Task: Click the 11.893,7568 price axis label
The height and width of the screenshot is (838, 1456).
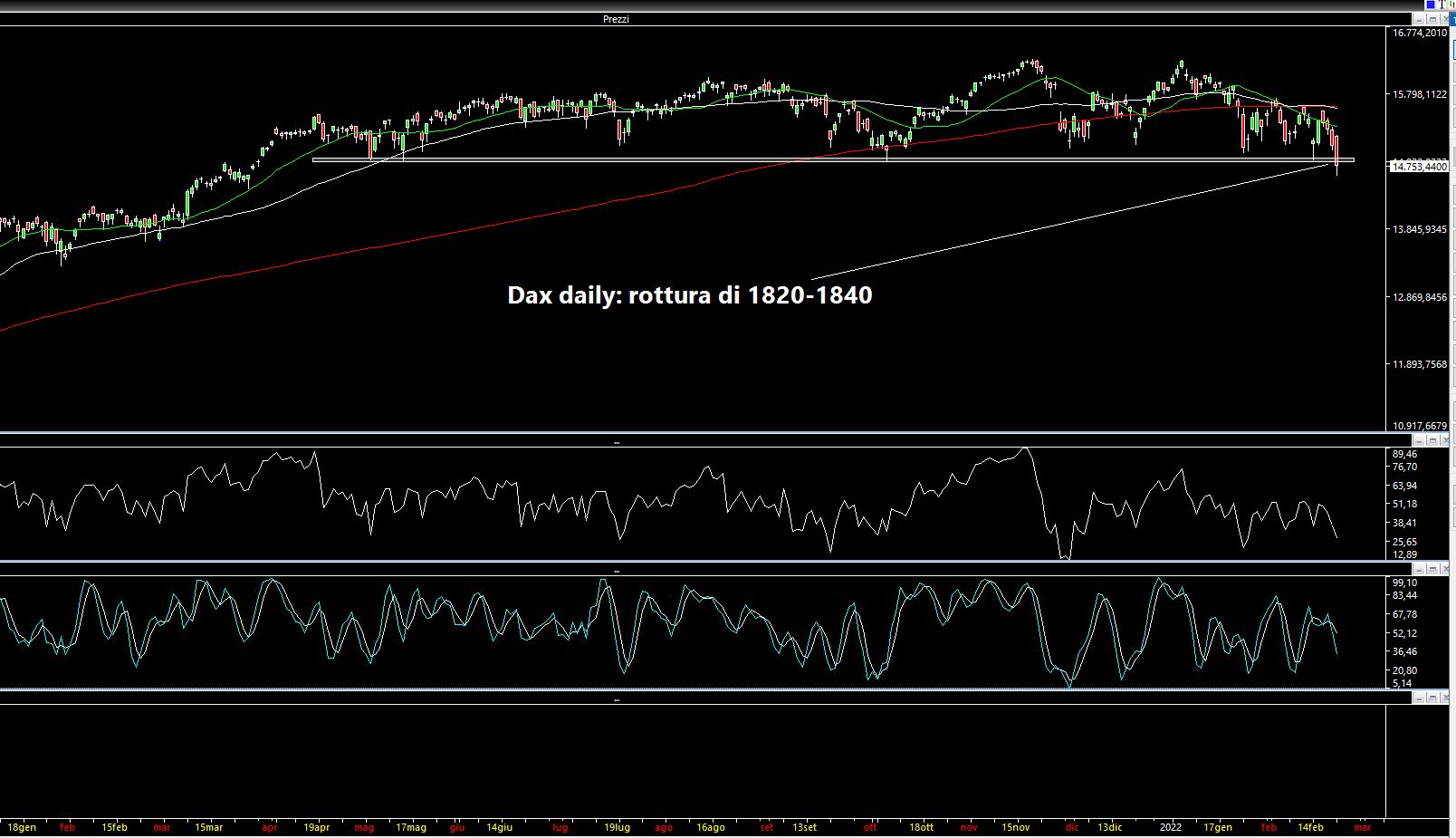Action: click(x=1420, y=364)
